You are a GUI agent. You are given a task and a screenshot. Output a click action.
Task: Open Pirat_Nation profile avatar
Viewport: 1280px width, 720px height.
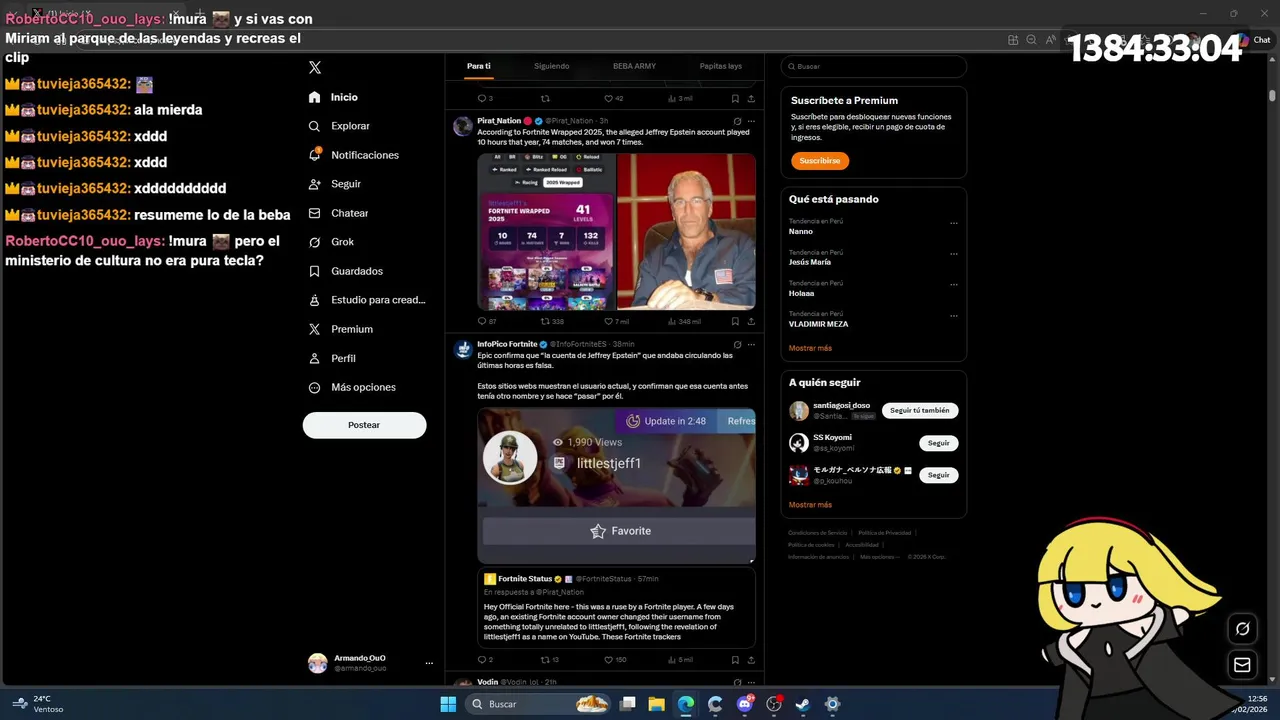pos(463,126)
